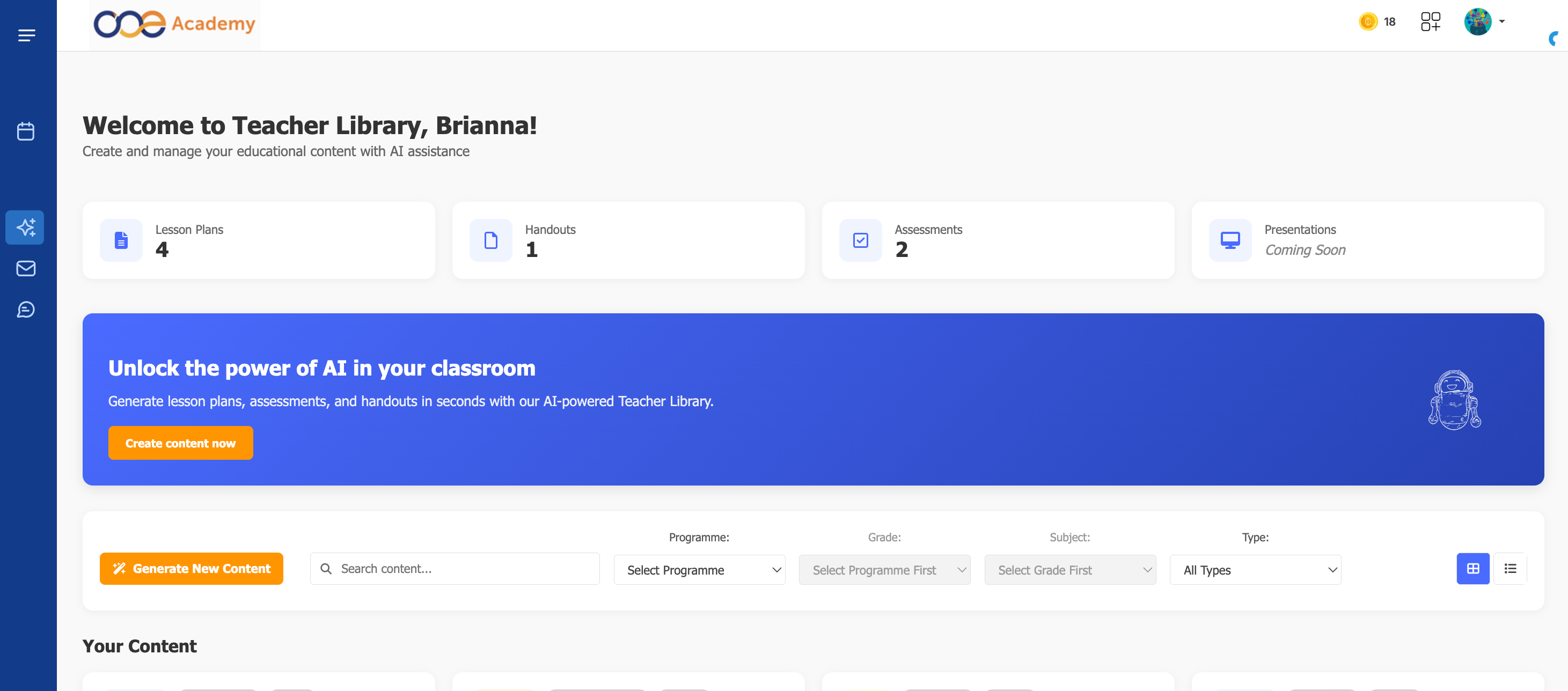Switch to grid view

coord(1472,569)
